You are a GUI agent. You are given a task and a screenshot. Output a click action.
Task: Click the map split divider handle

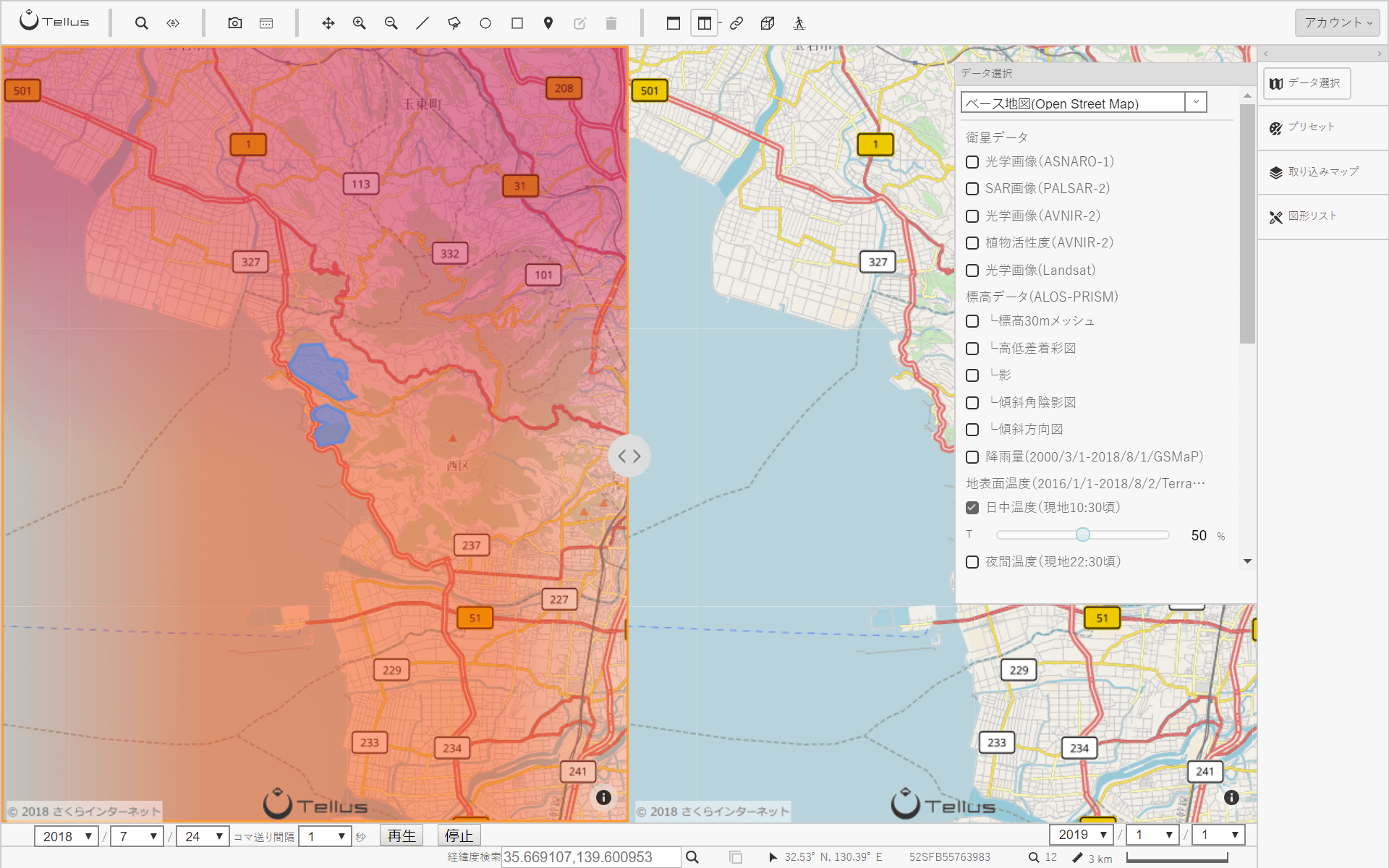629,456
